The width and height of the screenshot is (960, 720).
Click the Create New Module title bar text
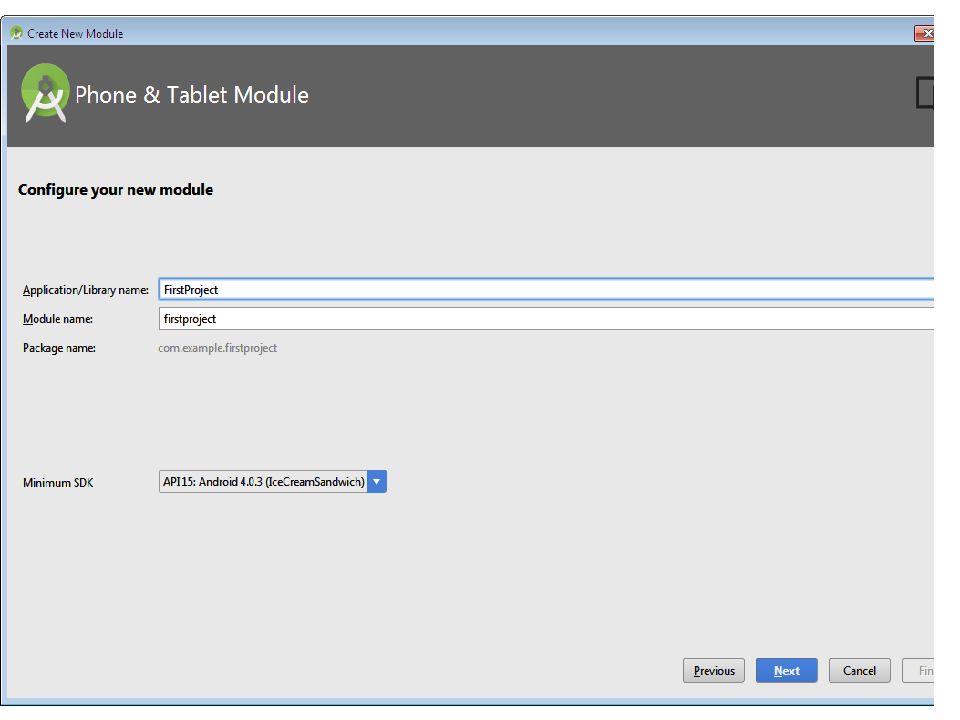(75, 34)
